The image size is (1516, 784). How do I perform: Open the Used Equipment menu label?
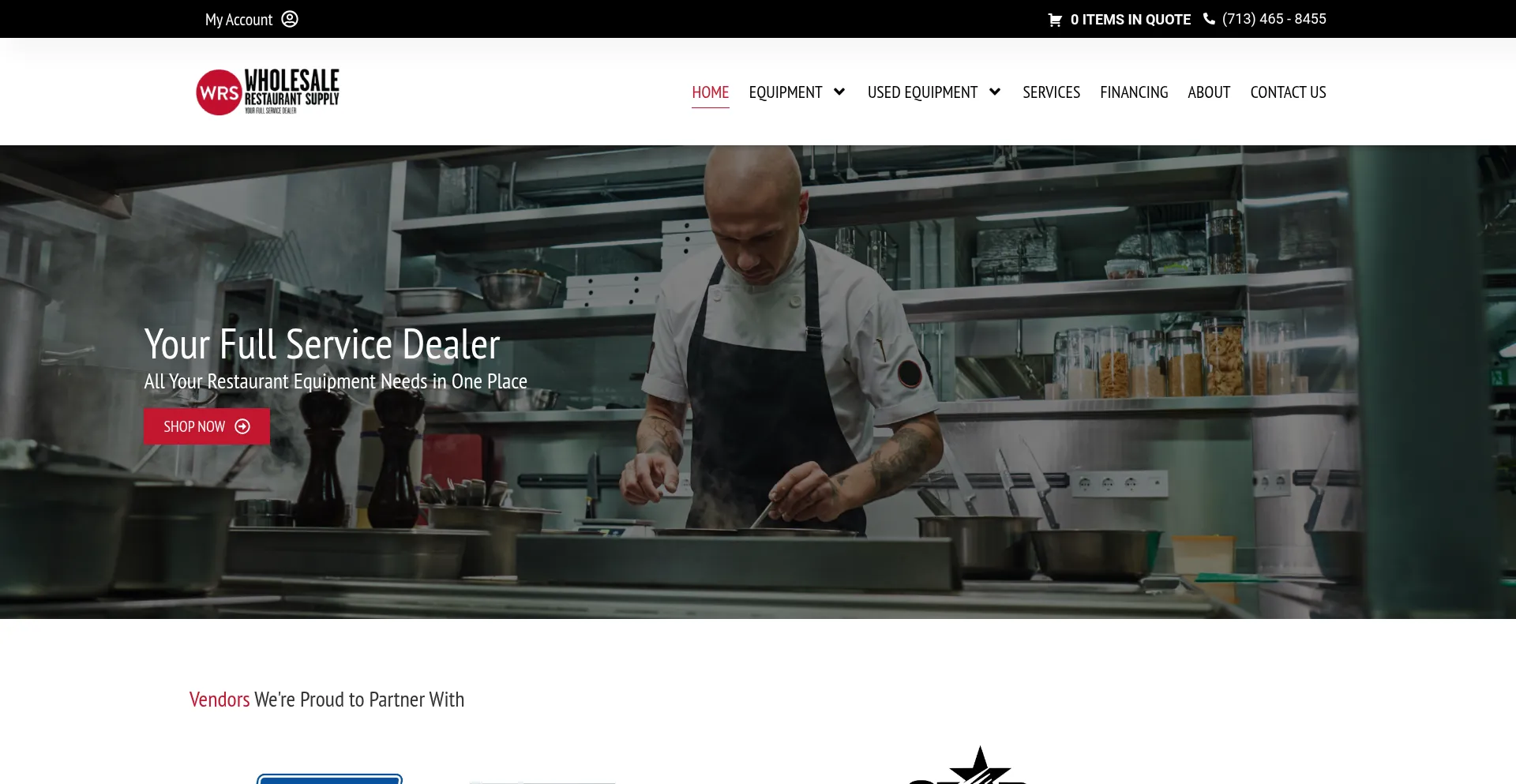tap(922, 92)
